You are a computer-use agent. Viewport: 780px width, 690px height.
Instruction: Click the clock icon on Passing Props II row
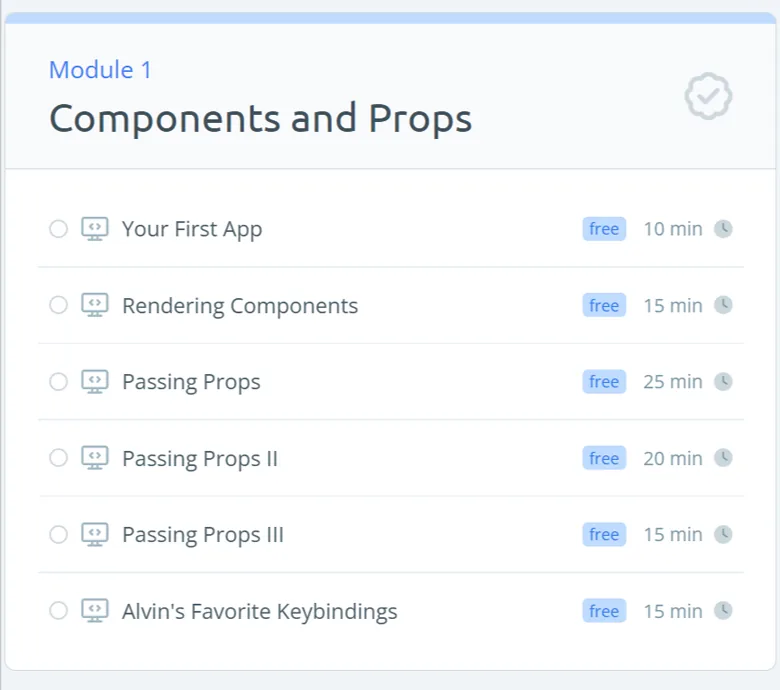coord(723,458)
